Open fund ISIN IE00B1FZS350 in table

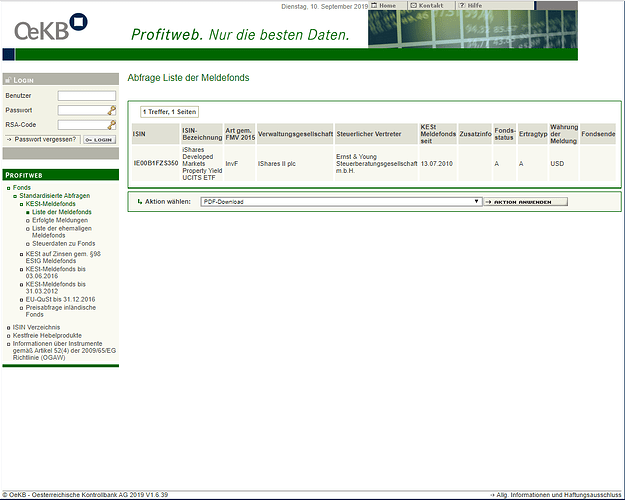[x=155, y=163]
